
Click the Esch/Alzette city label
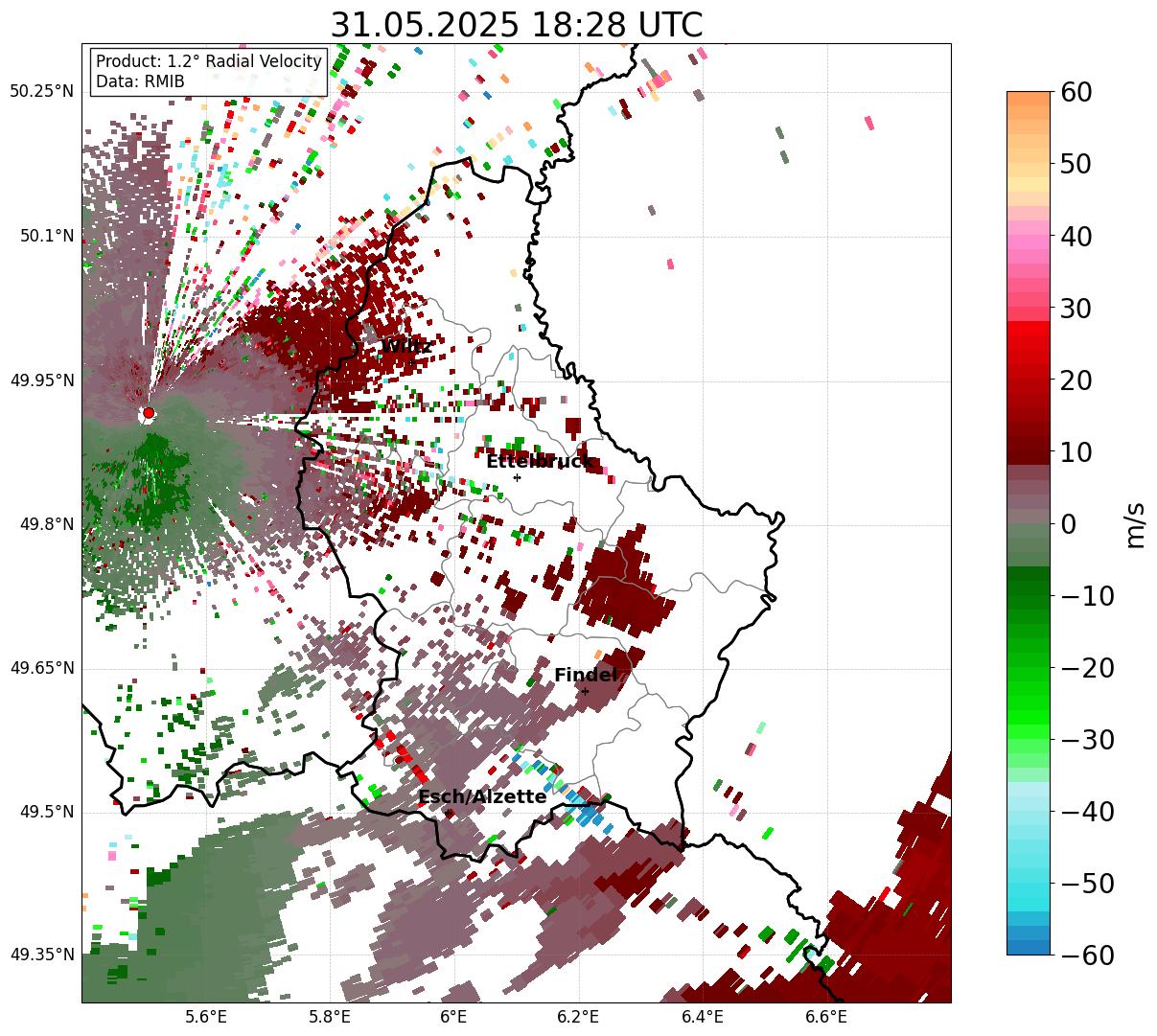482,796
